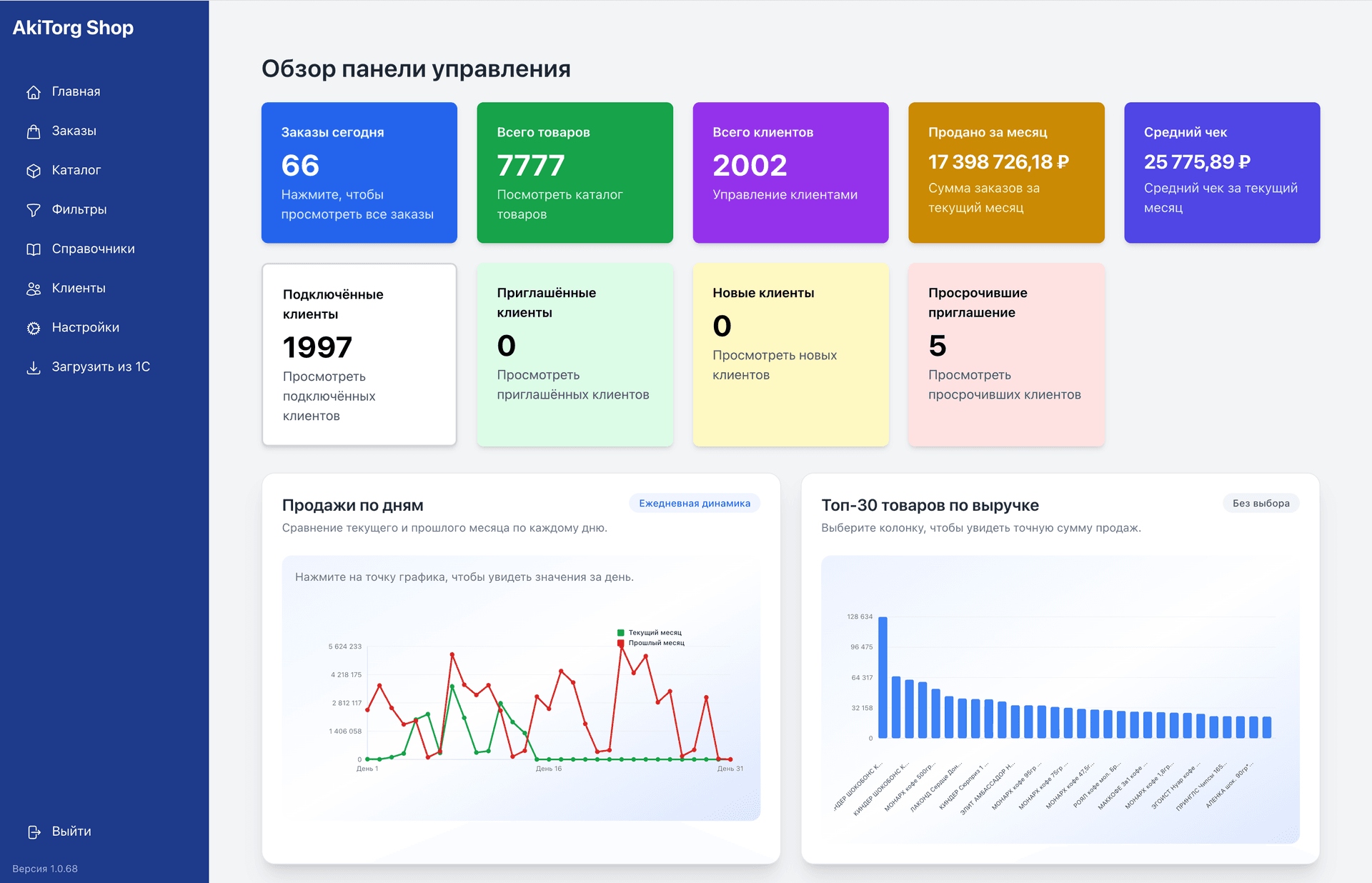Click the Фильтры funnel icon
Viewport: 1372px width, 883px height.
(33, 209)
